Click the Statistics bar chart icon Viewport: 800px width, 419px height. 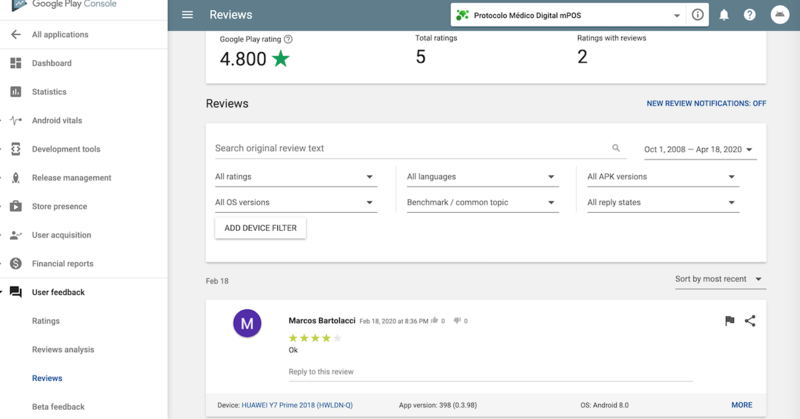click(16, 91)
